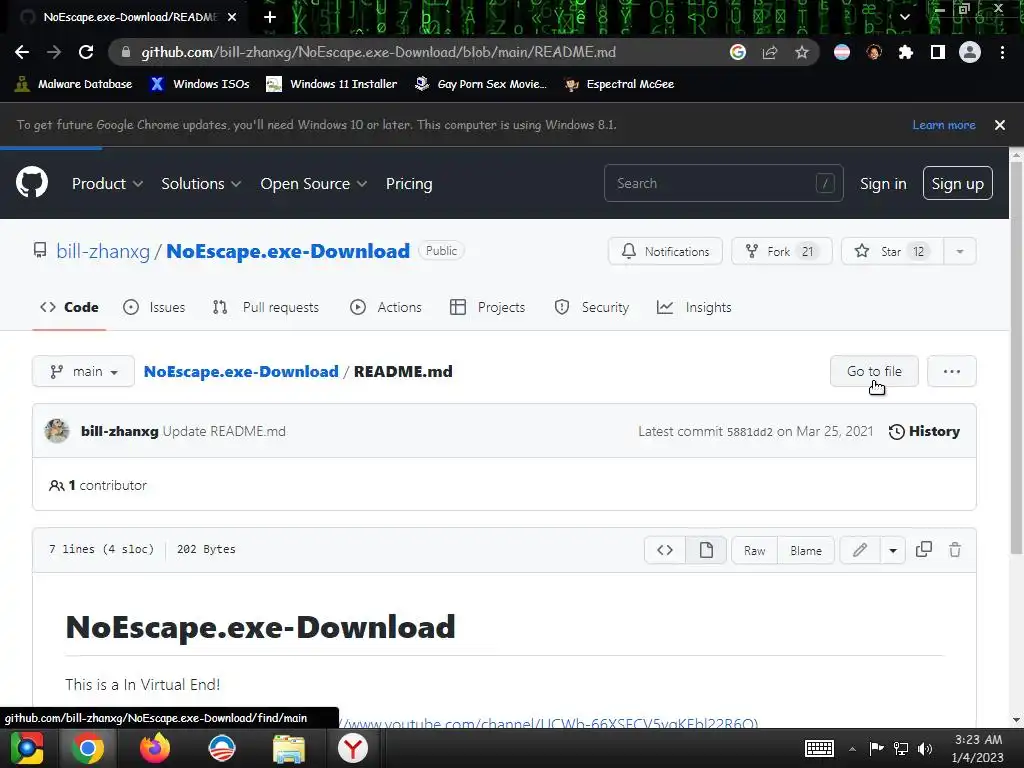Delete the file with the trash icon
Viewport: 1024px width, 768px height.
coord(955,550)
